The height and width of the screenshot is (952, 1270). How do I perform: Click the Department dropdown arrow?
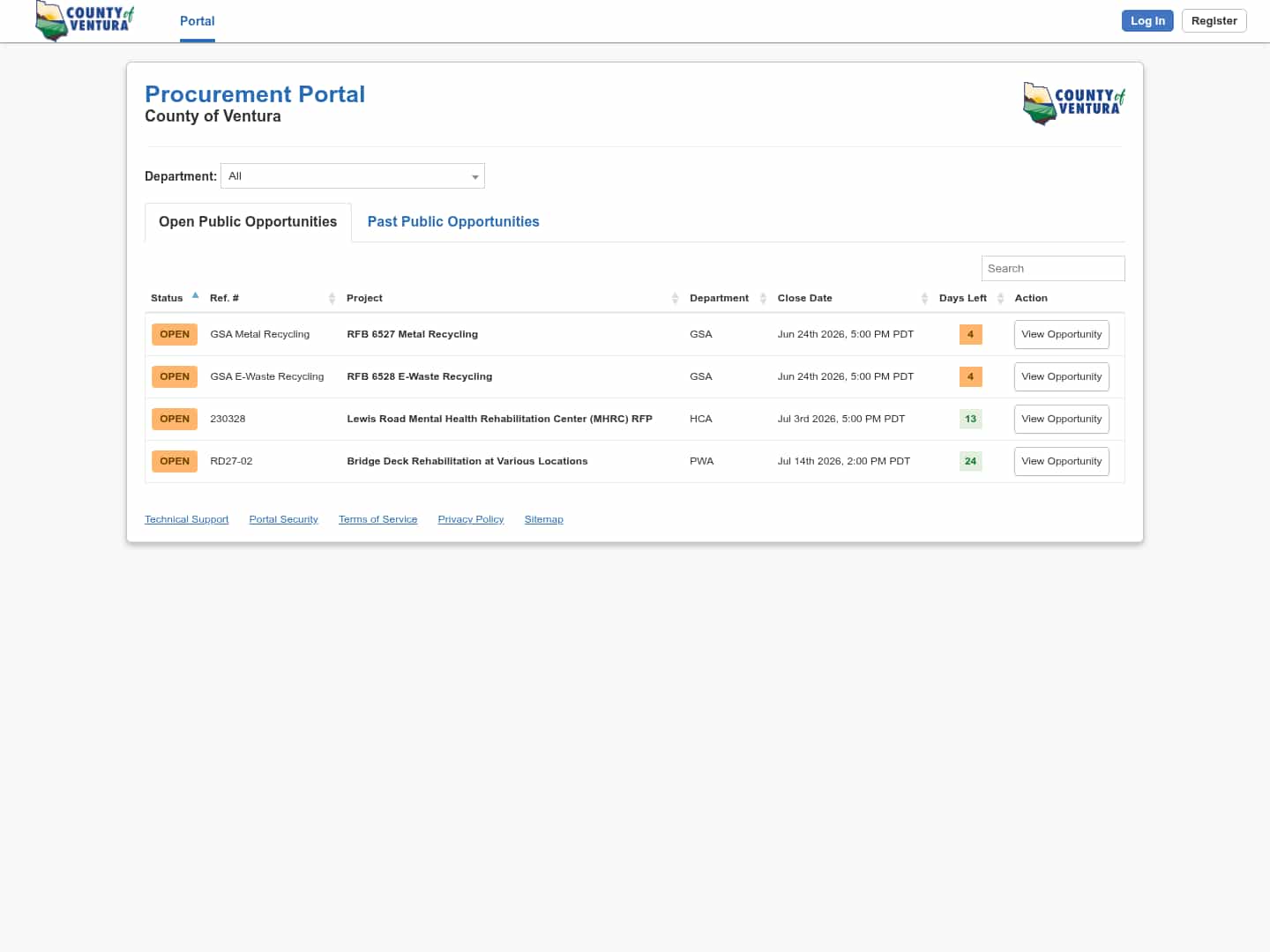pyautogui.click(x=474, y=177)
